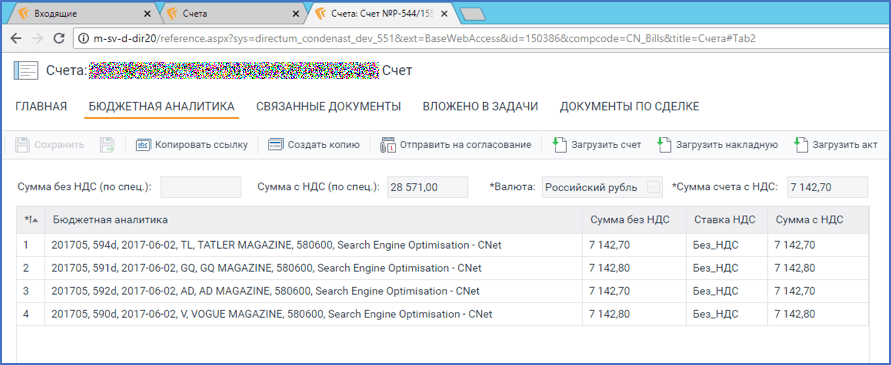Click the Загрузить акт button label
The image size is (891, 365).
(x=846, y=145)
